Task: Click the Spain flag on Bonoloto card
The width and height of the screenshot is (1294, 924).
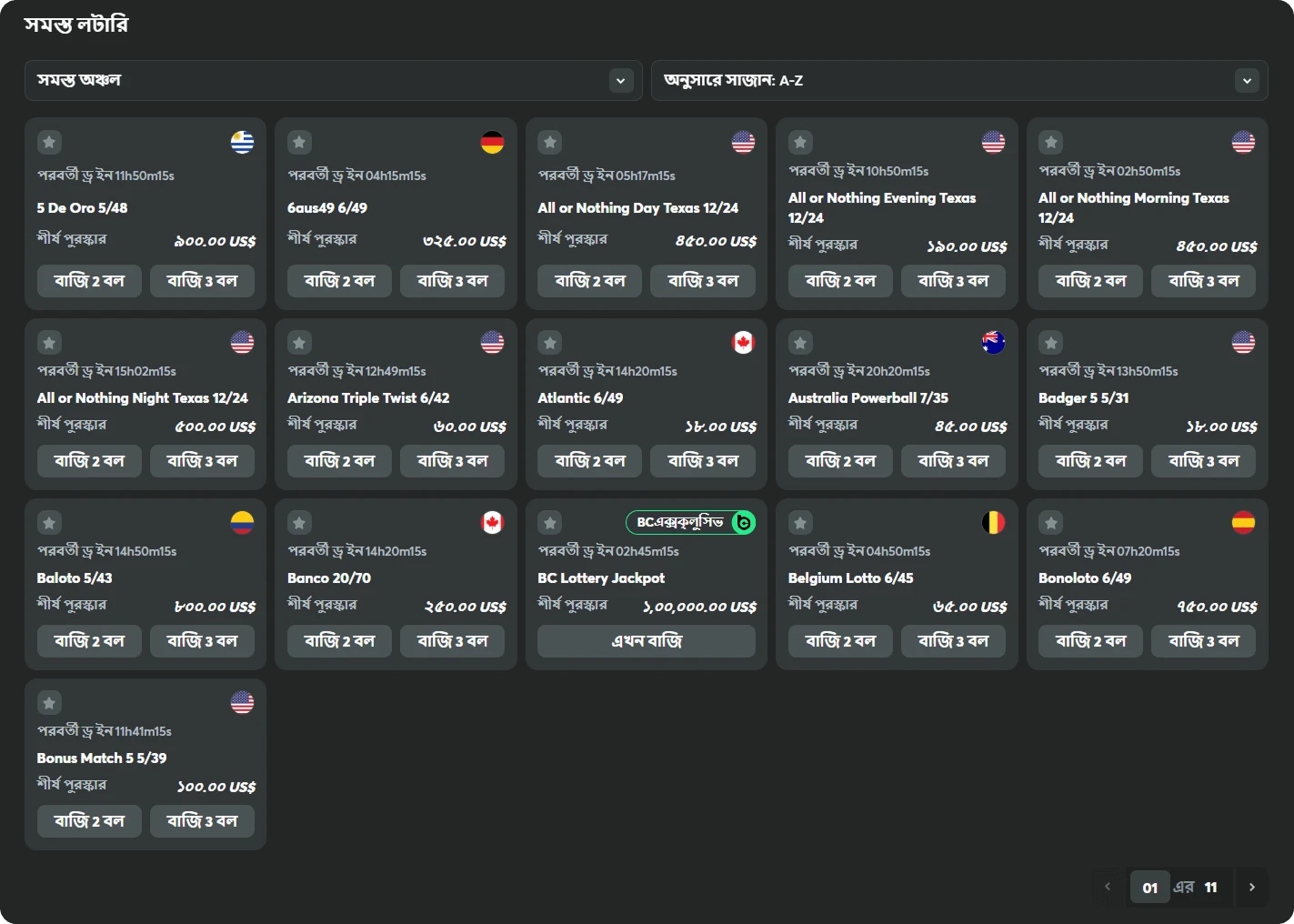Action: point(1243,523)
